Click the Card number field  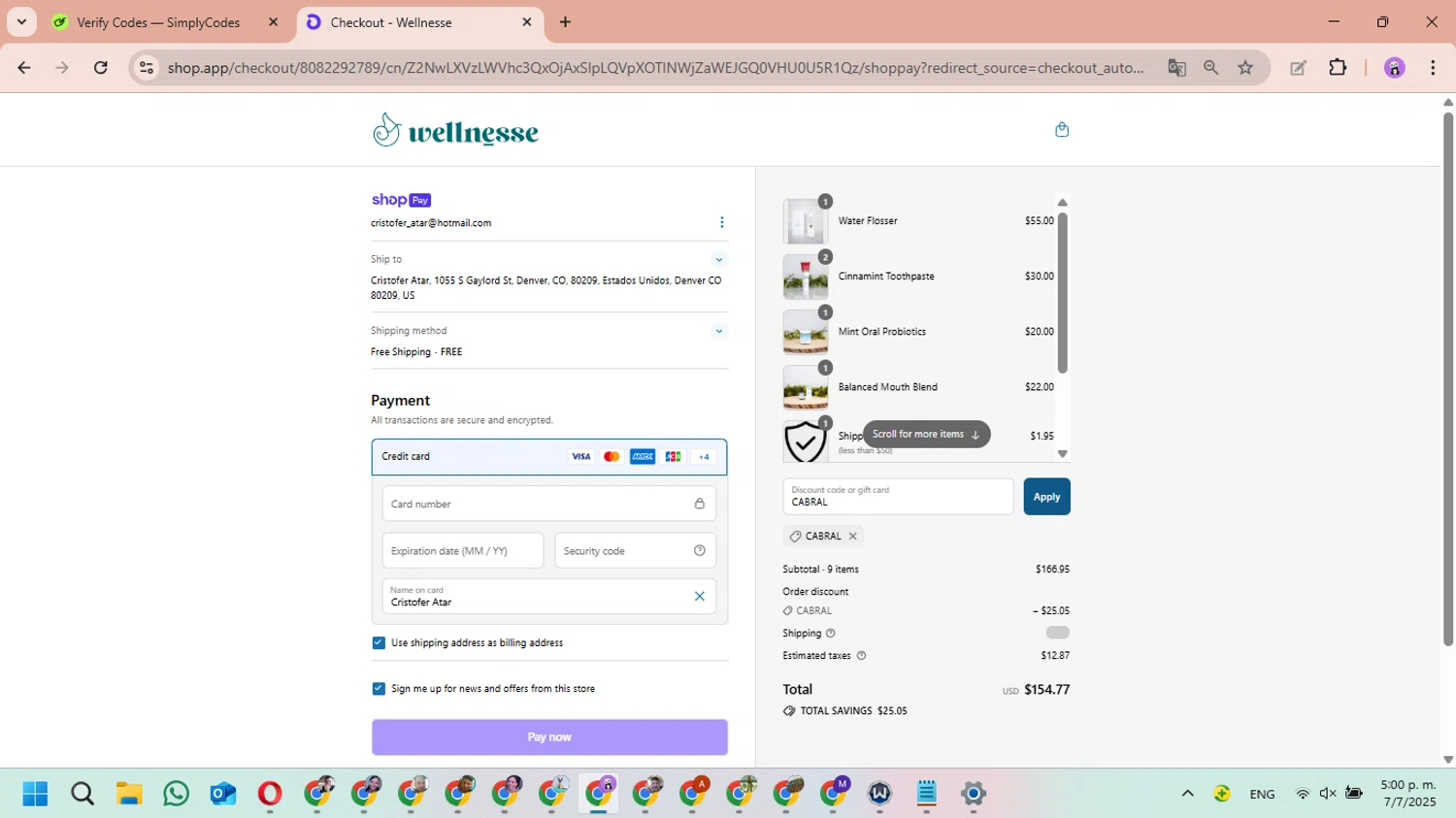[x=549, y=504]
